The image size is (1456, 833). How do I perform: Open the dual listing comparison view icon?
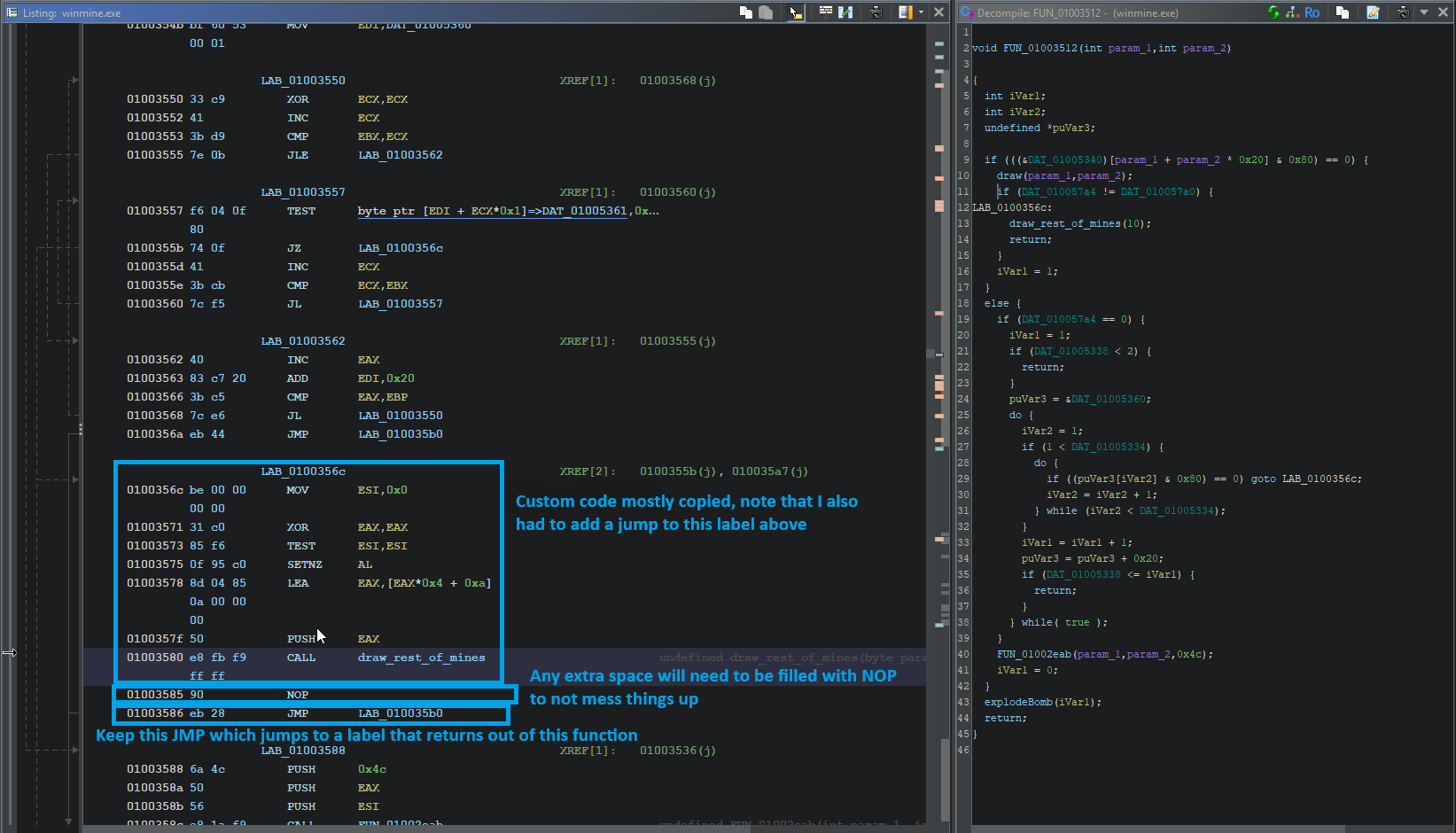coord(845,12)
